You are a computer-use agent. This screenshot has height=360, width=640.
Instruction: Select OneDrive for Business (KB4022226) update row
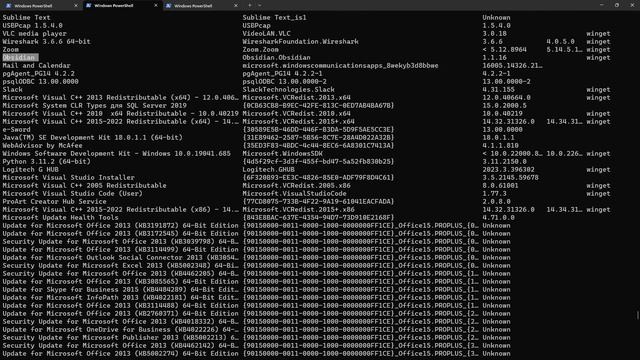pyautogui.click(x=120, y=329)
